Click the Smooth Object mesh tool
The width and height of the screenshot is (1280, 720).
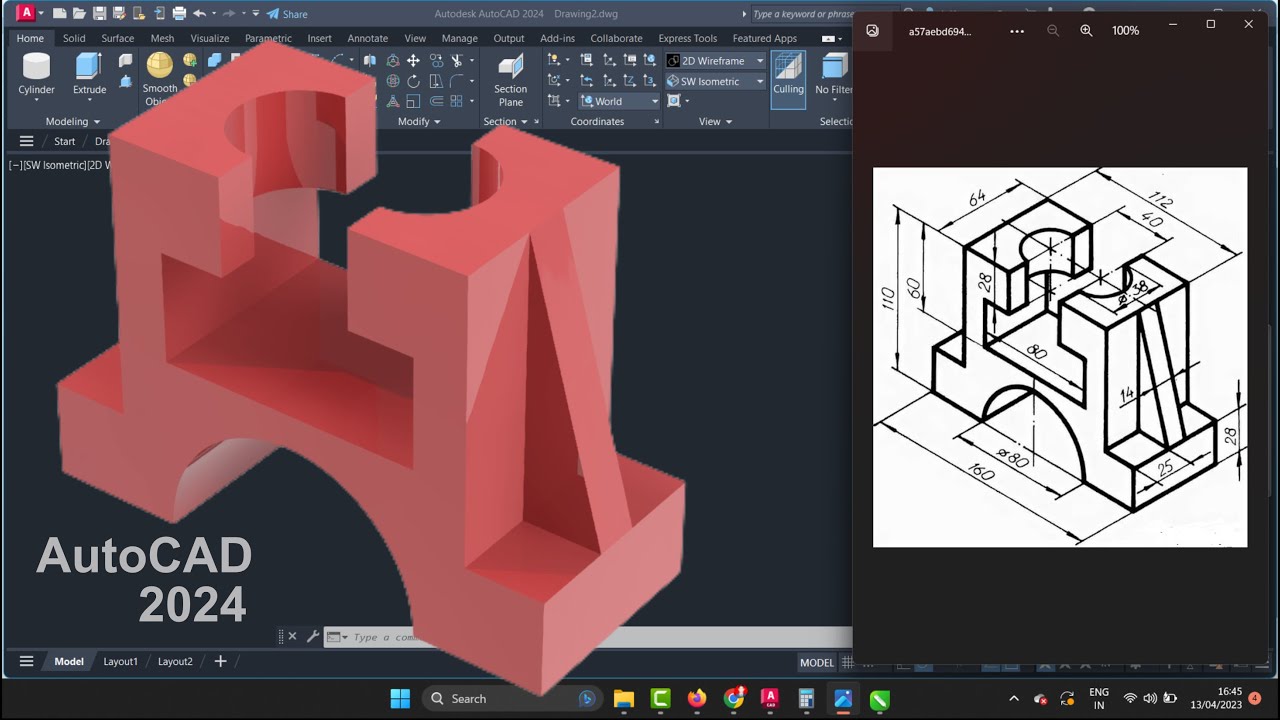tap(159, 78)
